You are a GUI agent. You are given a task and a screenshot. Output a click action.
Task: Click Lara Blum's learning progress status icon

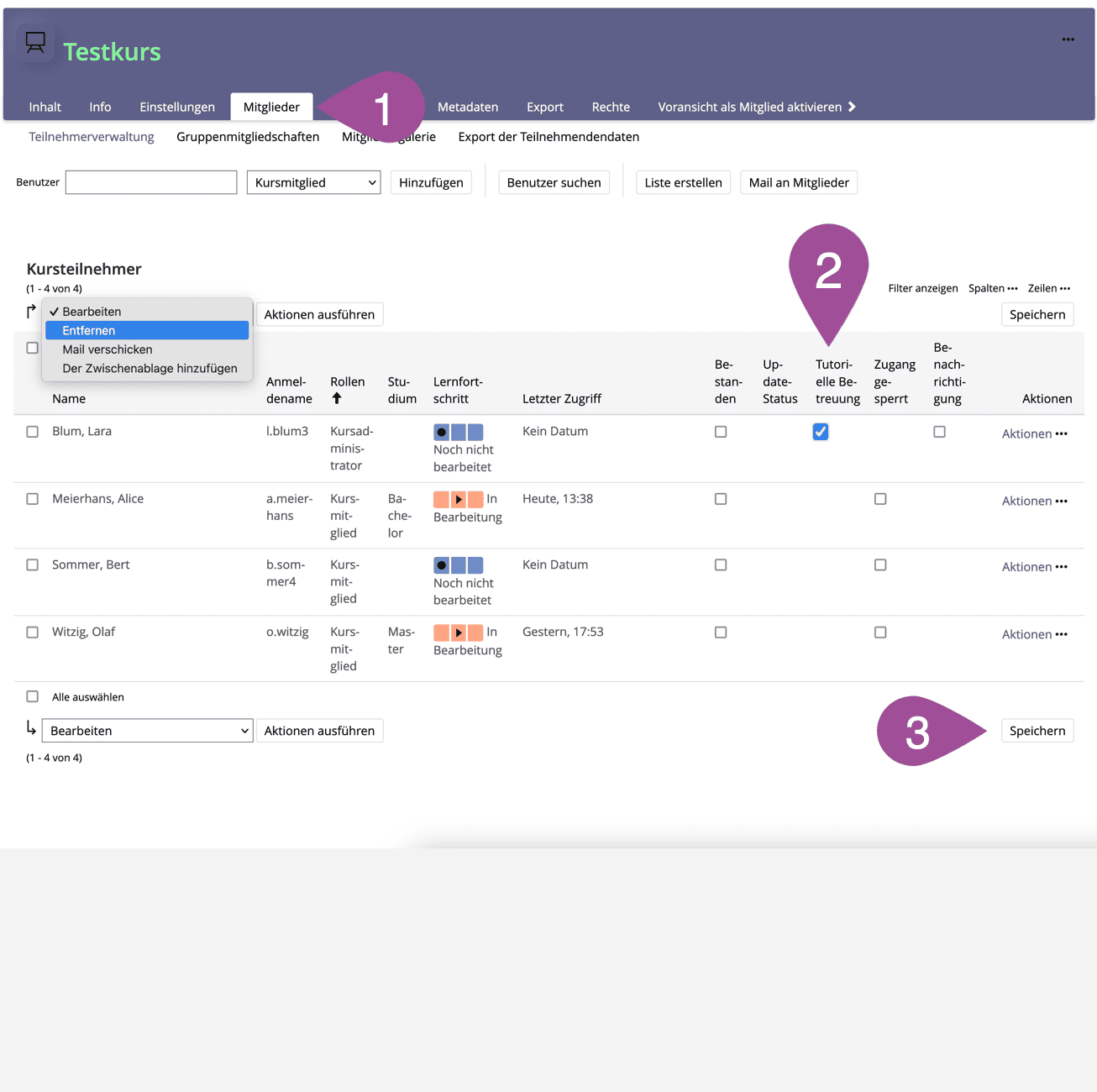click(x=458, y=433)
